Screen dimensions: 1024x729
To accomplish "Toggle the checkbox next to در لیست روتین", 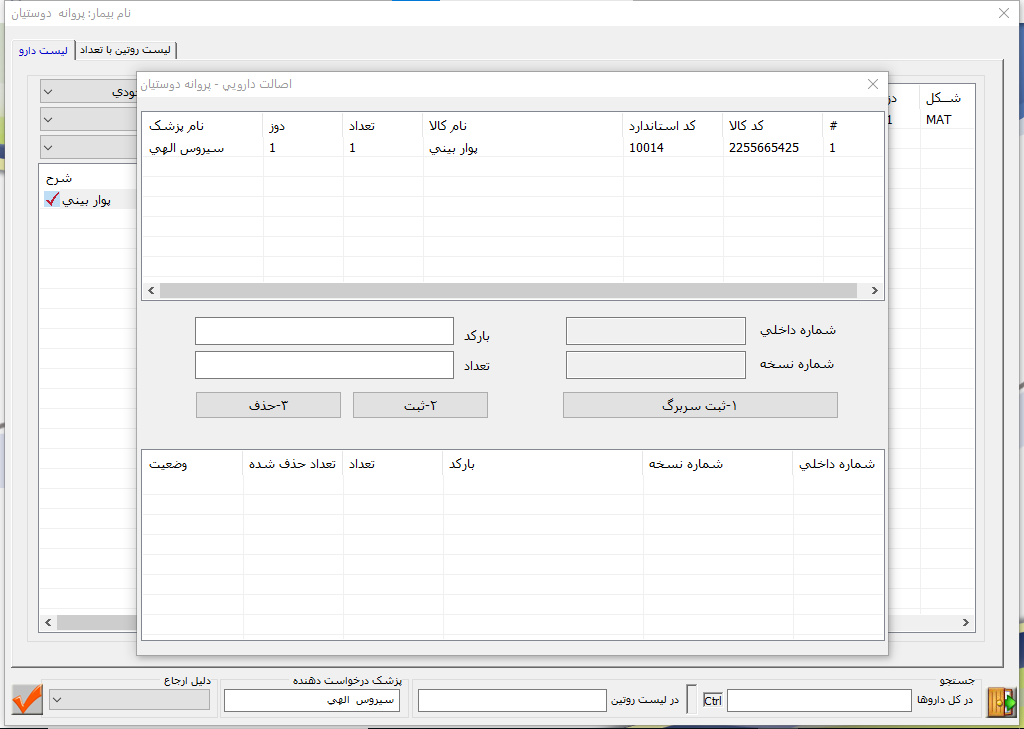I will (x=692, y=699).
